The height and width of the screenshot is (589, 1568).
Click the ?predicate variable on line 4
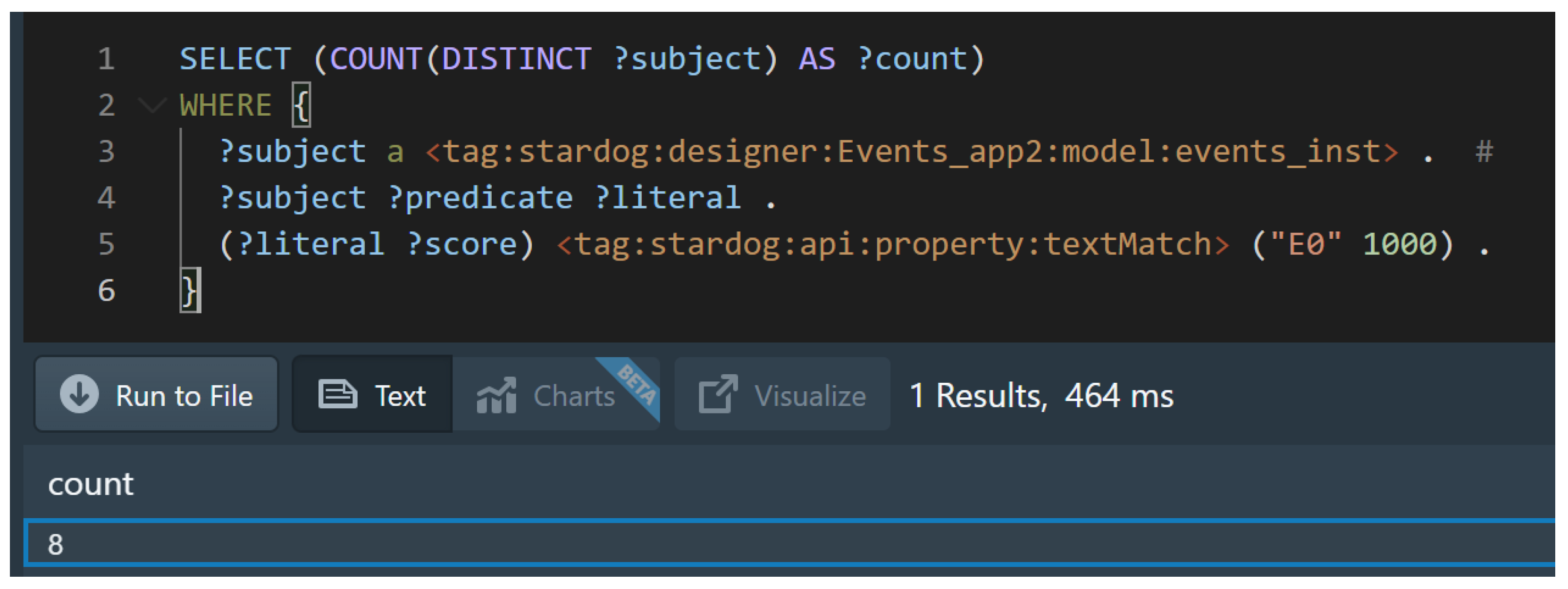tap(481, 198)
